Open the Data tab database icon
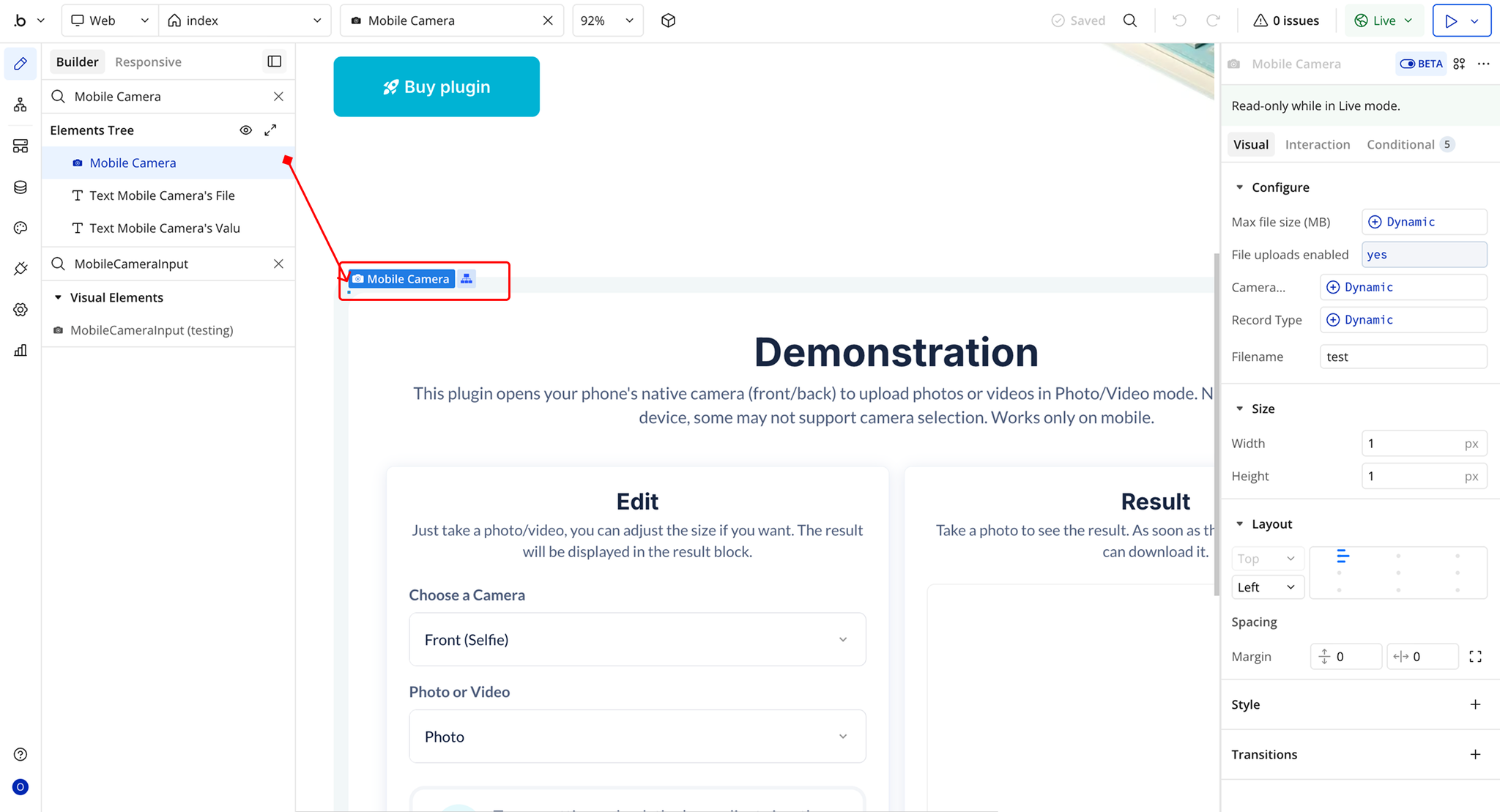1500x812 pixels. (21, 187)
